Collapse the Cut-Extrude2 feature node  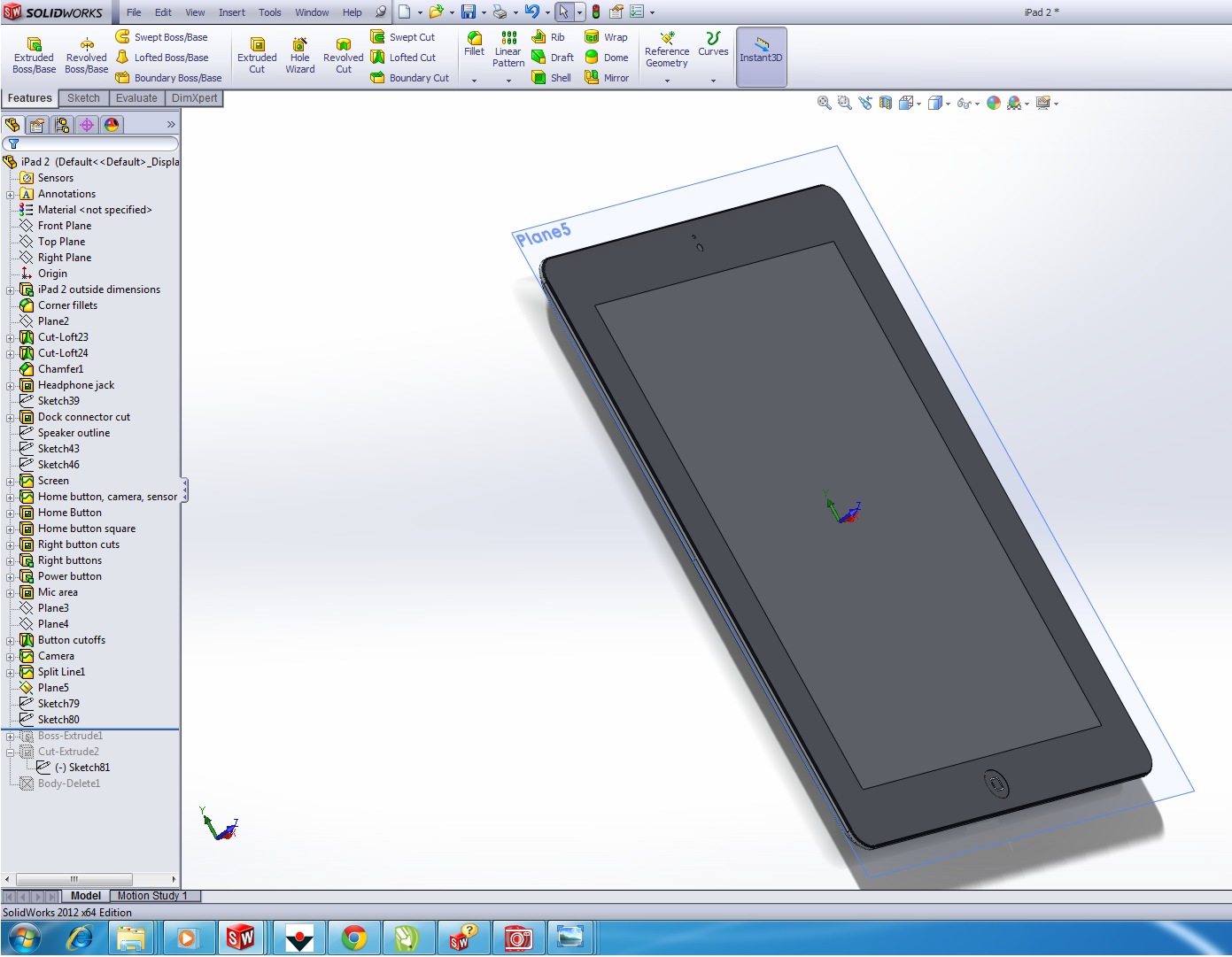[x=11, y=752]
